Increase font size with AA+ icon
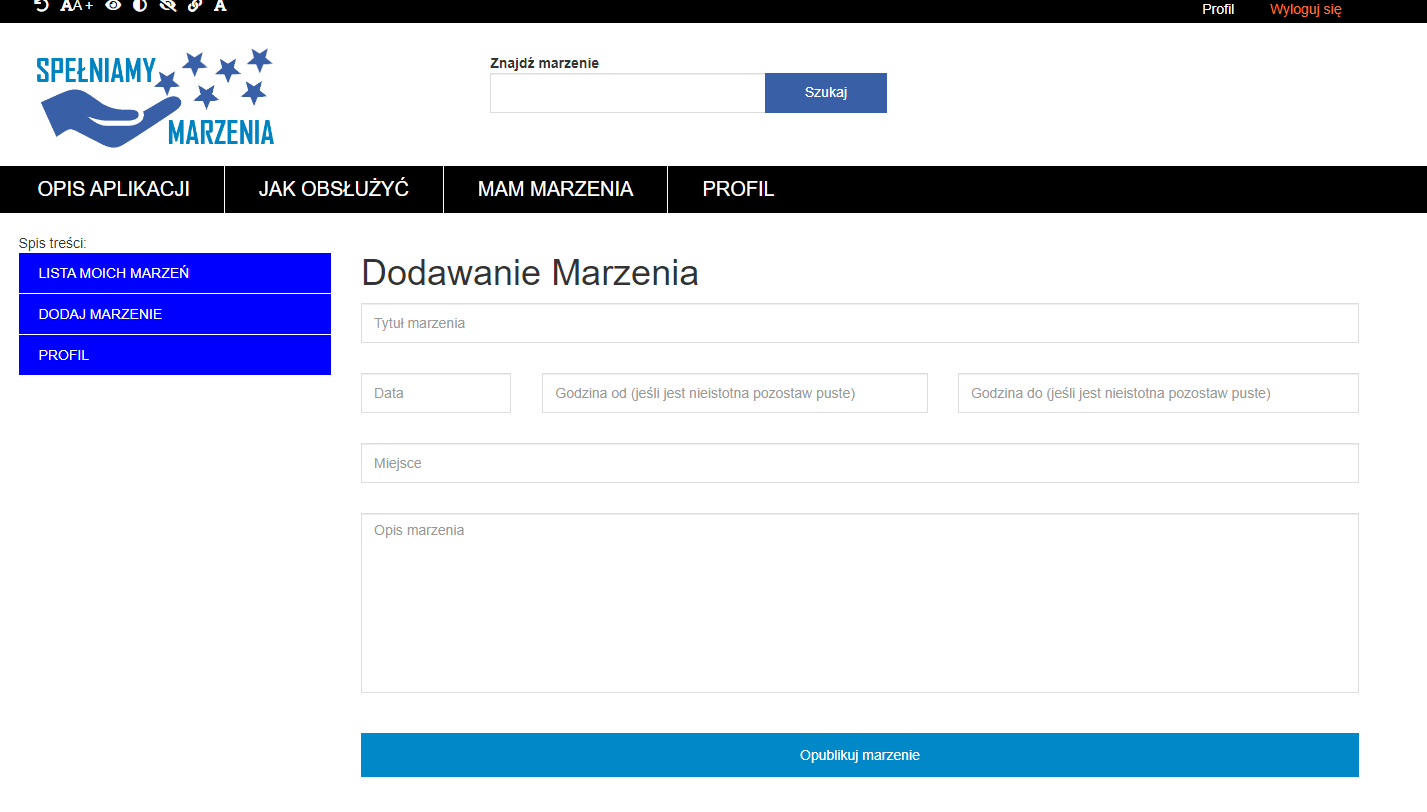The width and height of the screenshot is (1427, 812). [76, 6]
